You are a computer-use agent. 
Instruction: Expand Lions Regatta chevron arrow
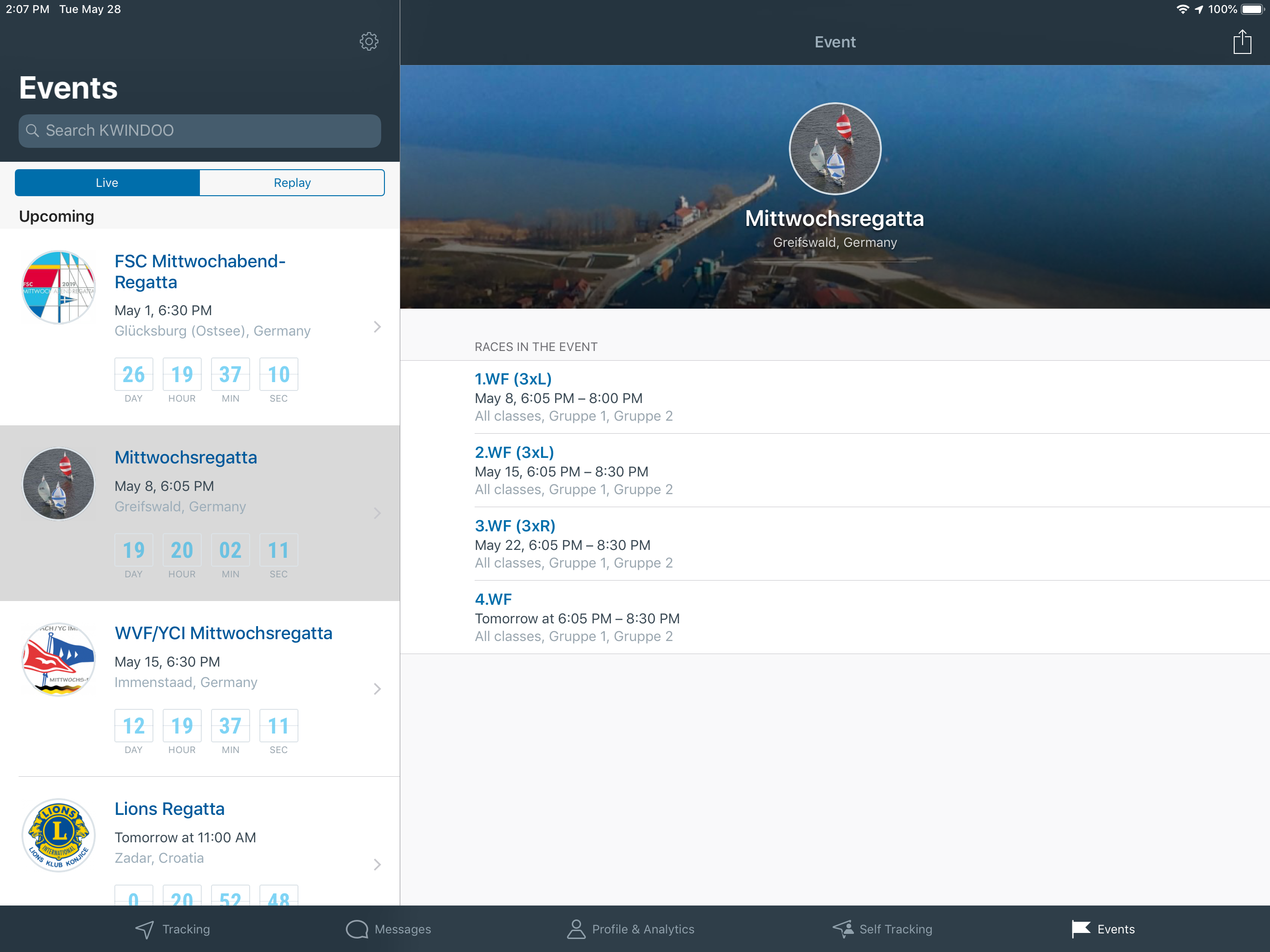pyautogui.click(x=377, y=864)
